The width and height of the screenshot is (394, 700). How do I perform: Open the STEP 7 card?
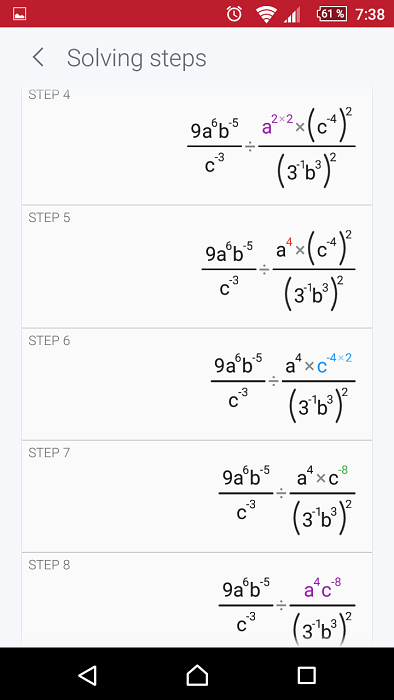[197, 496]
